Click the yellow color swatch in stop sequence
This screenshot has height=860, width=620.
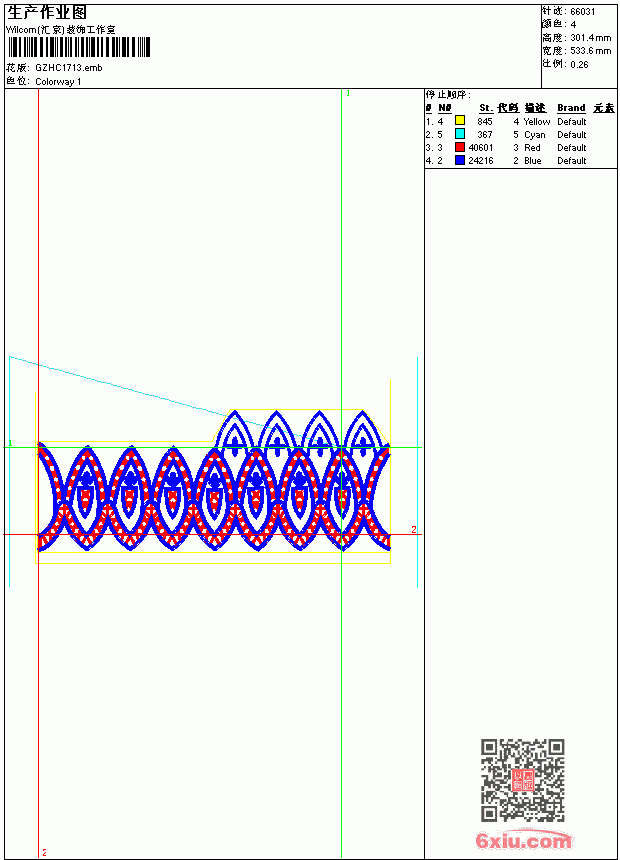(460, 121)
